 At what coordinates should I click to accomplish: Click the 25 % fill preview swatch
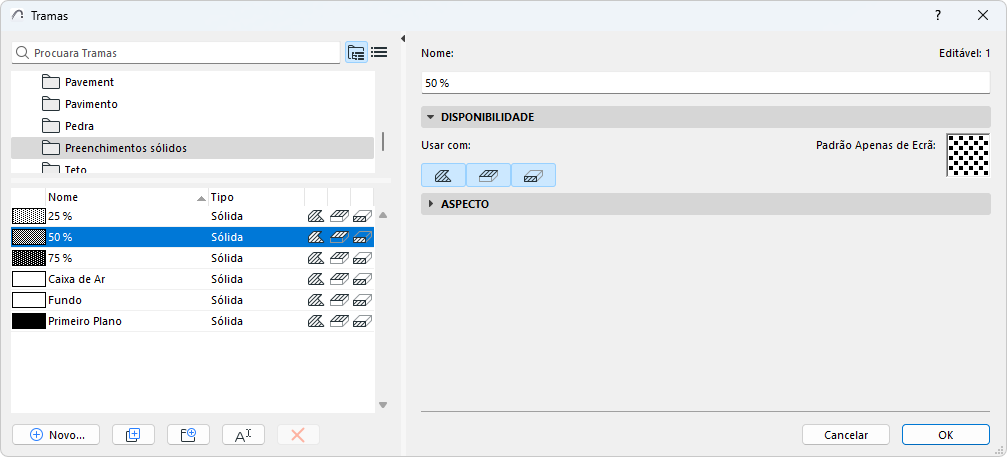click(x=29, y=216)
